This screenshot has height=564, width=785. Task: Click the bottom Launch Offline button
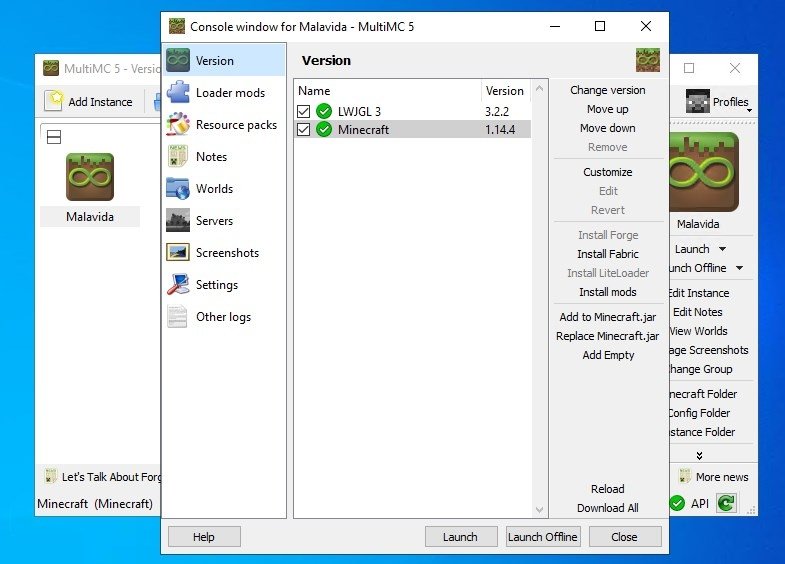[x=543, y=537]
